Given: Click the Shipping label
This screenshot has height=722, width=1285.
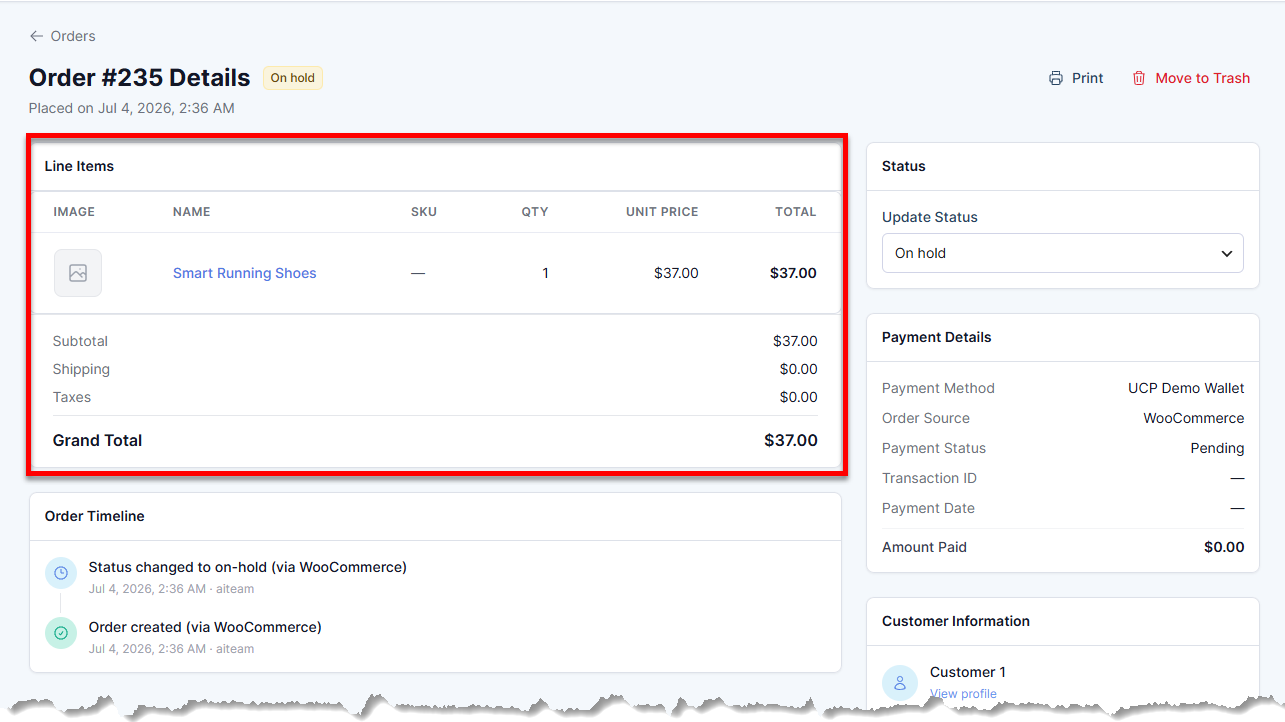Looking at the screenshot, I should (x=81, y=369).
